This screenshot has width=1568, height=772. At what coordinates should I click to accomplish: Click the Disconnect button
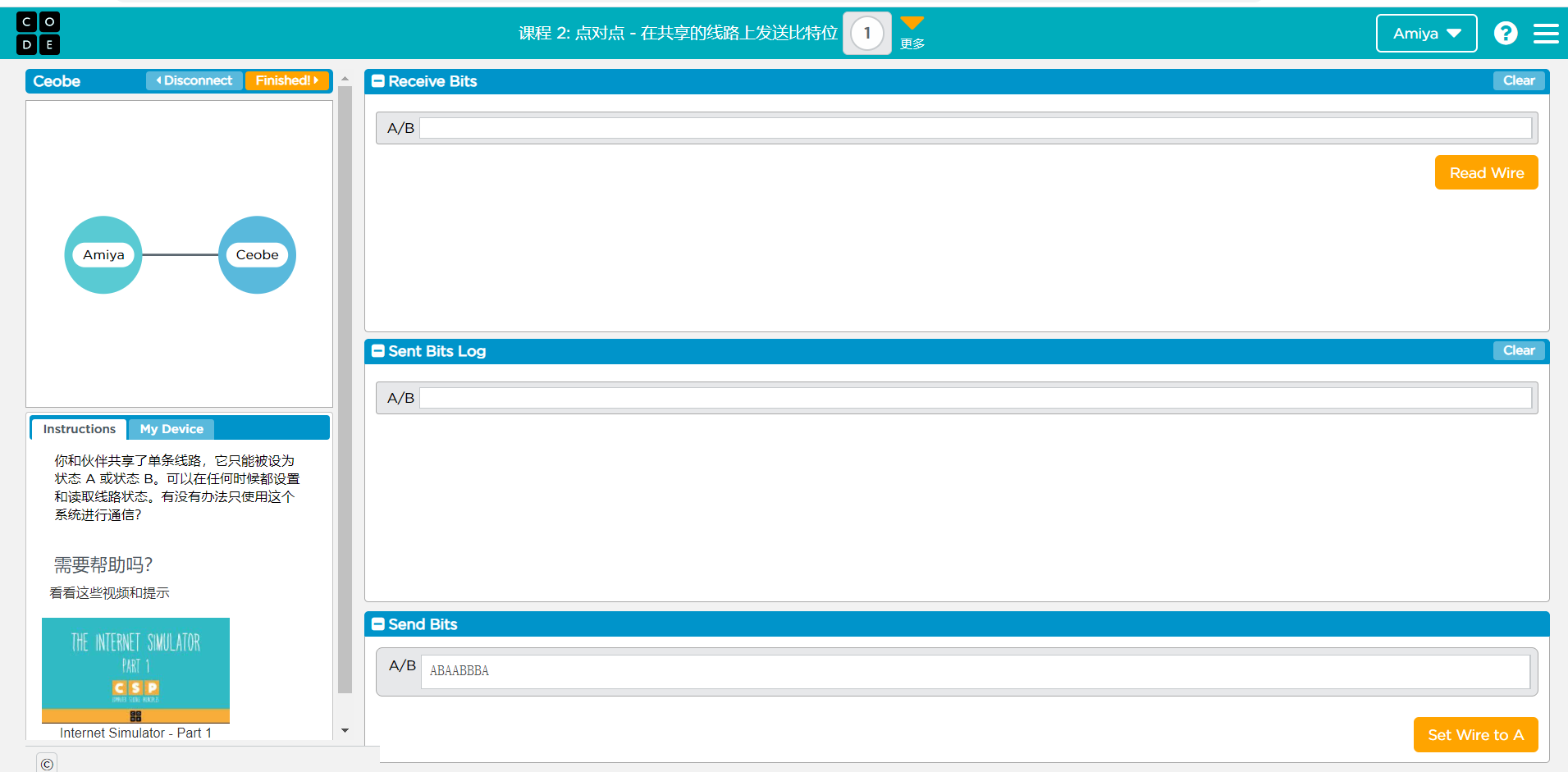(x=194, y=80)
